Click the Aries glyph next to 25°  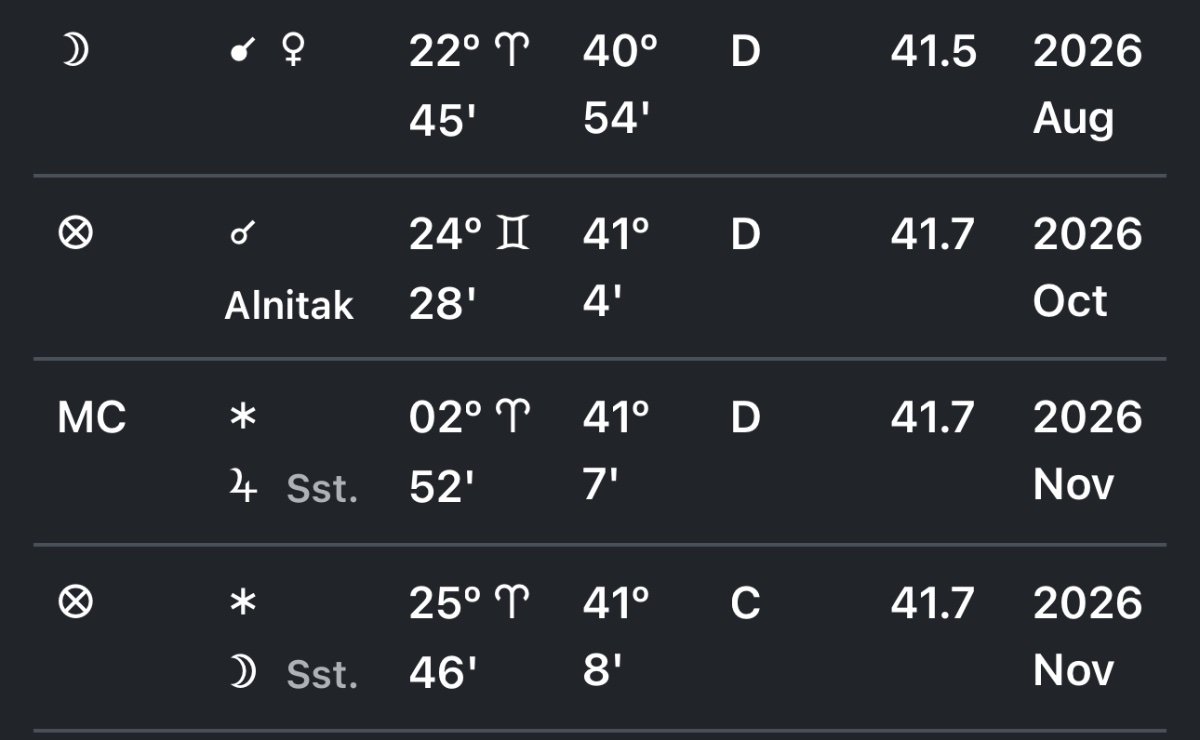pos(513,603)
